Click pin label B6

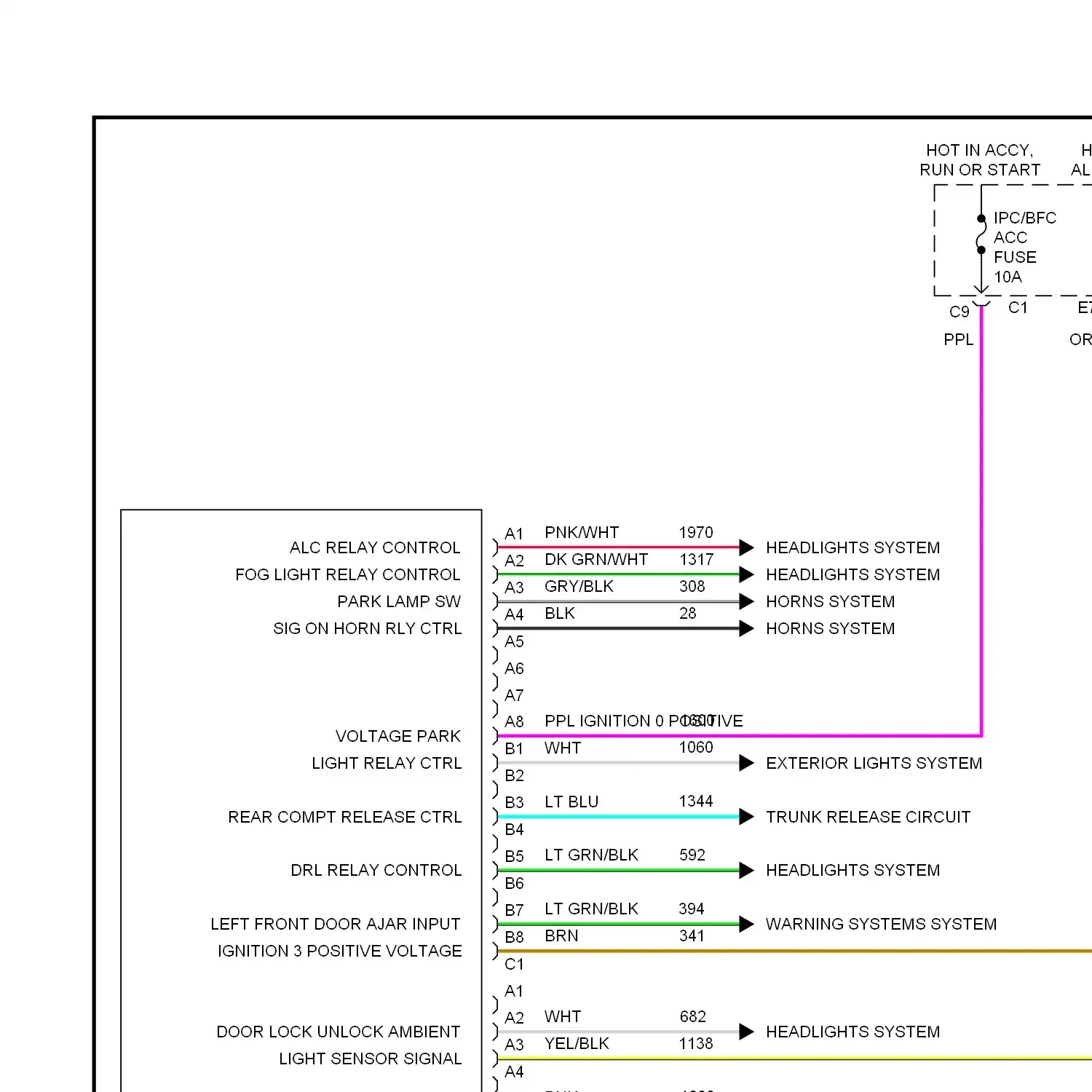pos(514,883)
